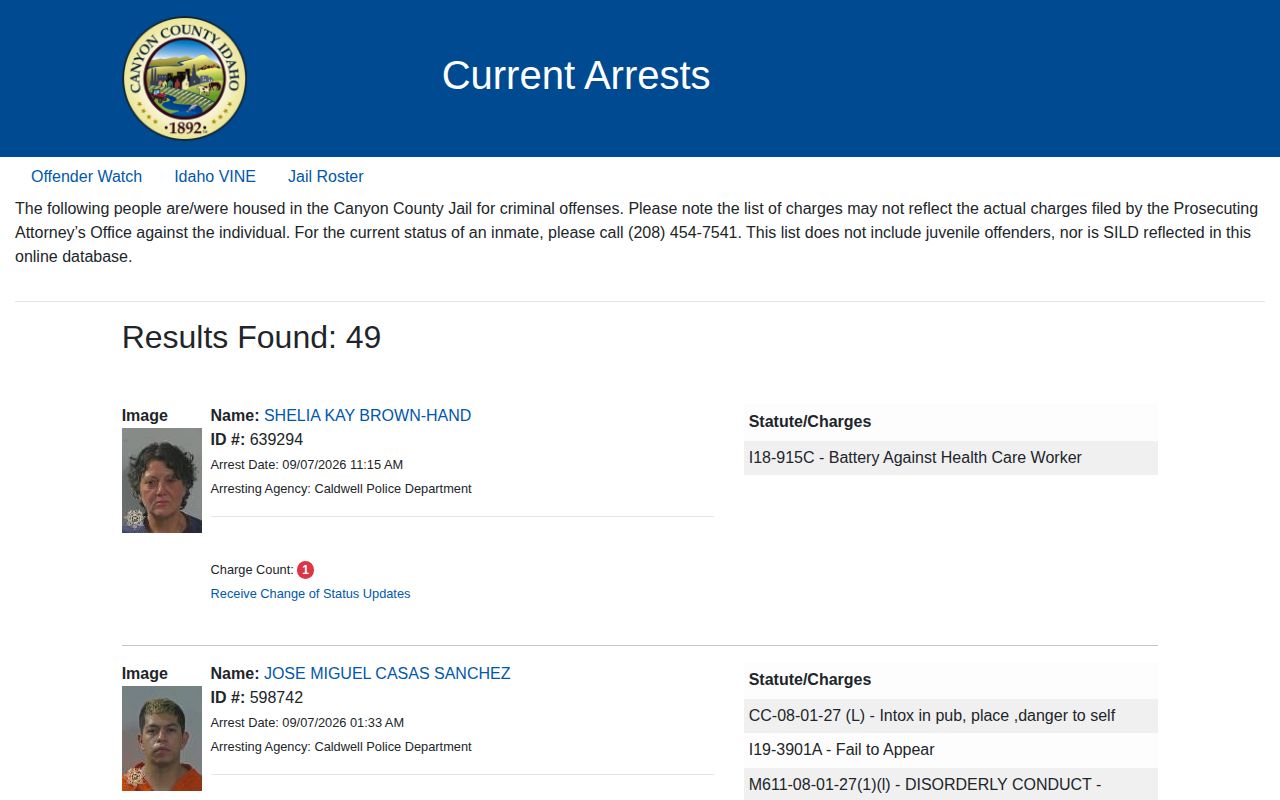1280x800 pixels.
Task: Click arrest date 09/07/2026 01:33 AM
Action: 307,722
